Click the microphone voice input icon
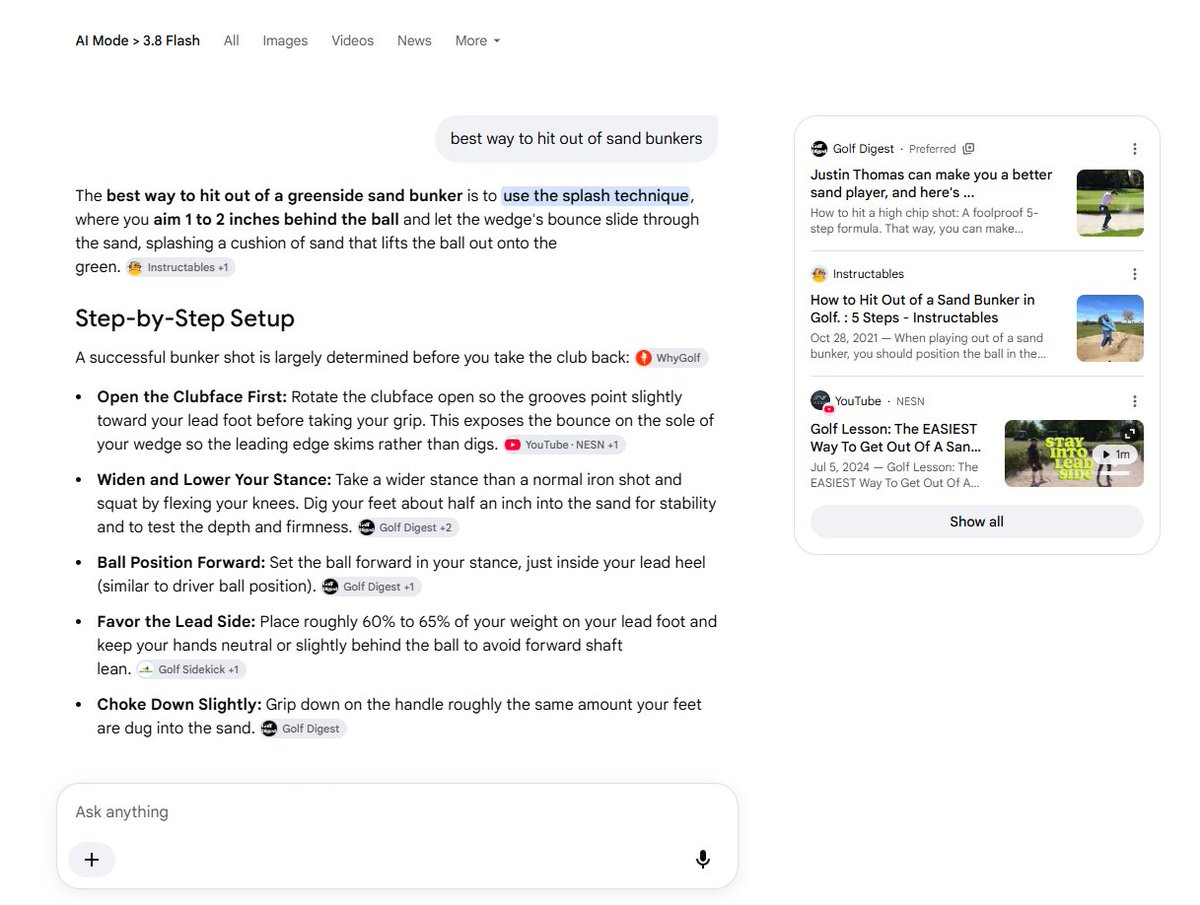Screen dimensions: 1200x905 point(703,859)
